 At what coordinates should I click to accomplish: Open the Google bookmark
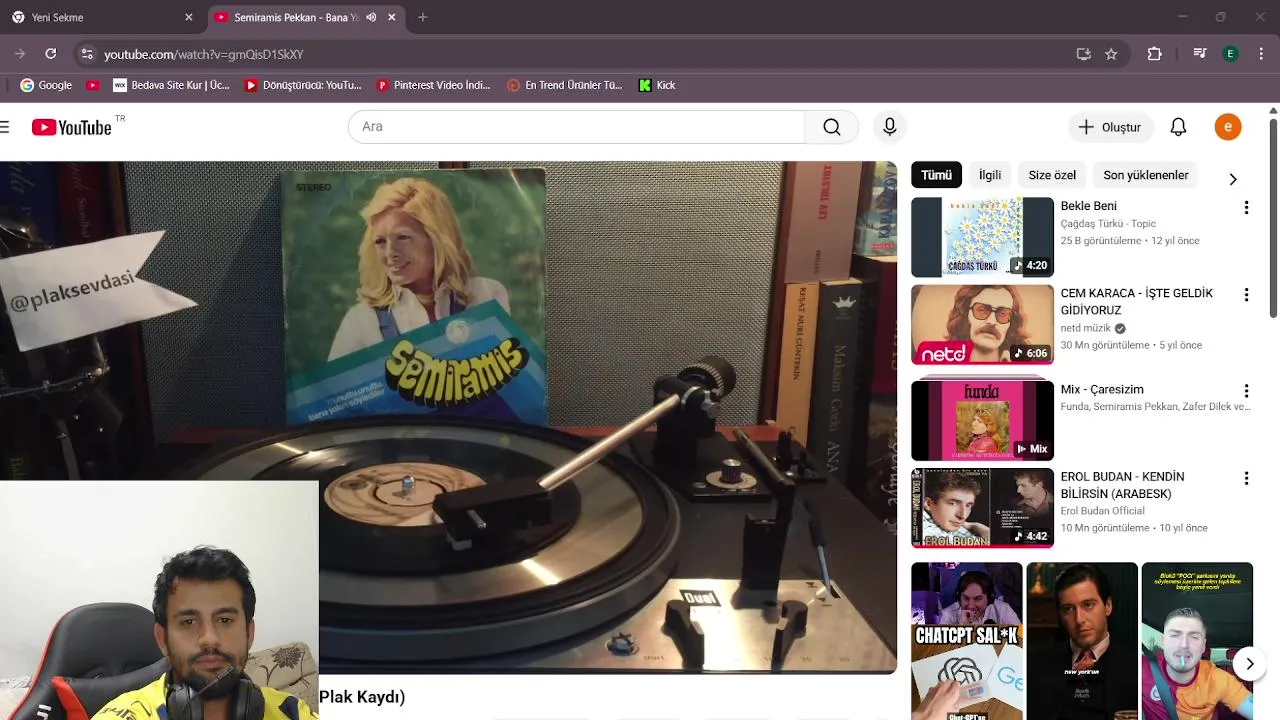pos(46,85)
